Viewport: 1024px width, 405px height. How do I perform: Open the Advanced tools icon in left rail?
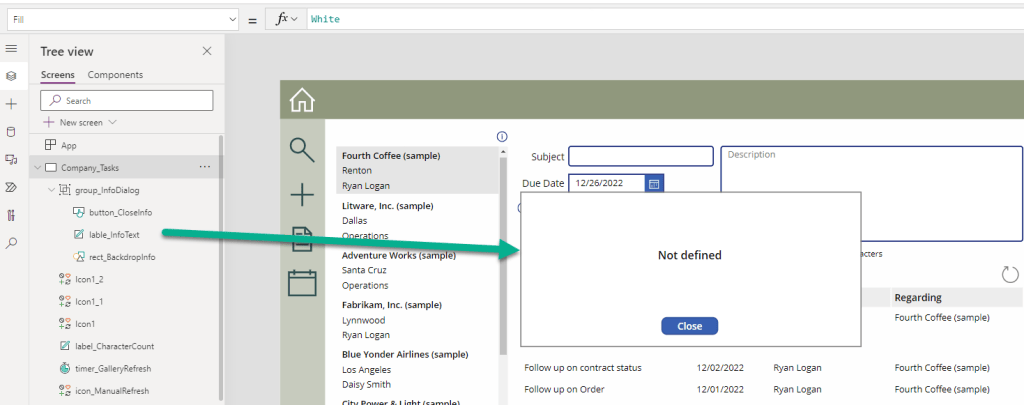tap(11, 215)
